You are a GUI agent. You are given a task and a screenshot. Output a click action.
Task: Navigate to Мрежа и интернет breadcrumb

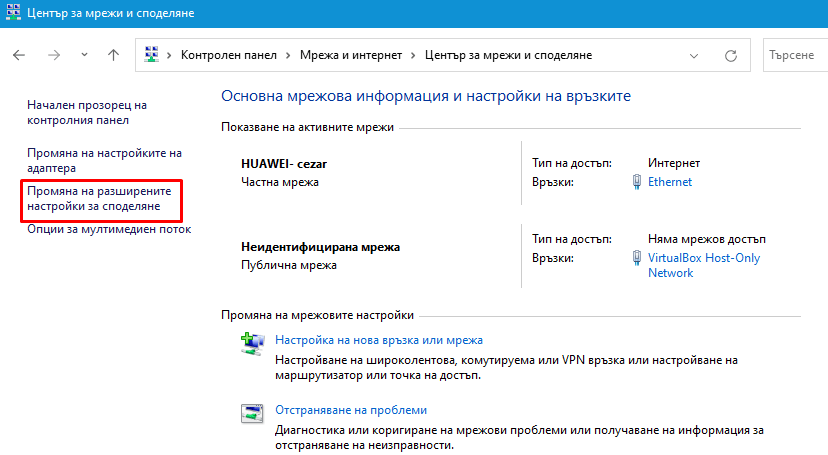[x=351, y=55]
